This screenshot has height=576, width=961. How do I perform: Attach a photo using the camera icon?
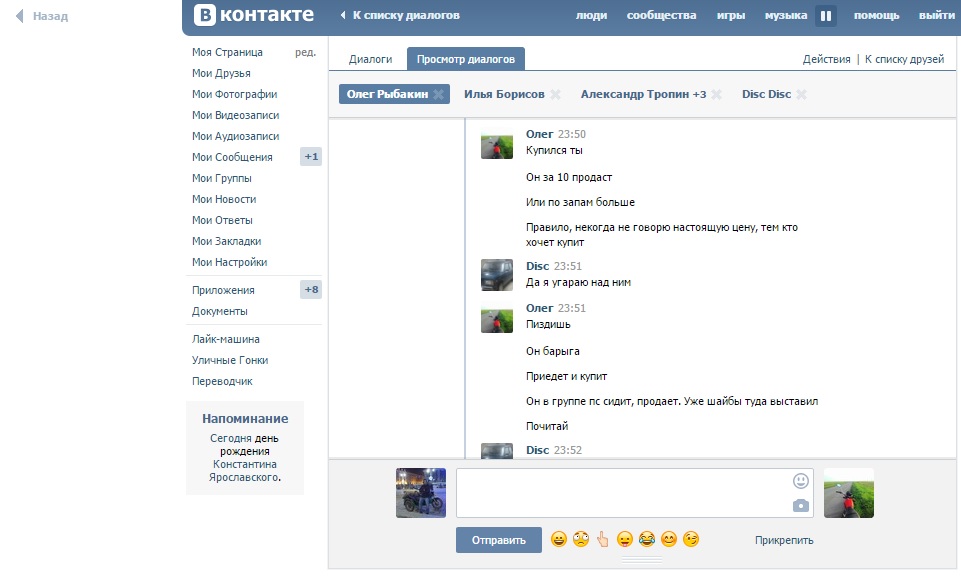click(800, 506)
